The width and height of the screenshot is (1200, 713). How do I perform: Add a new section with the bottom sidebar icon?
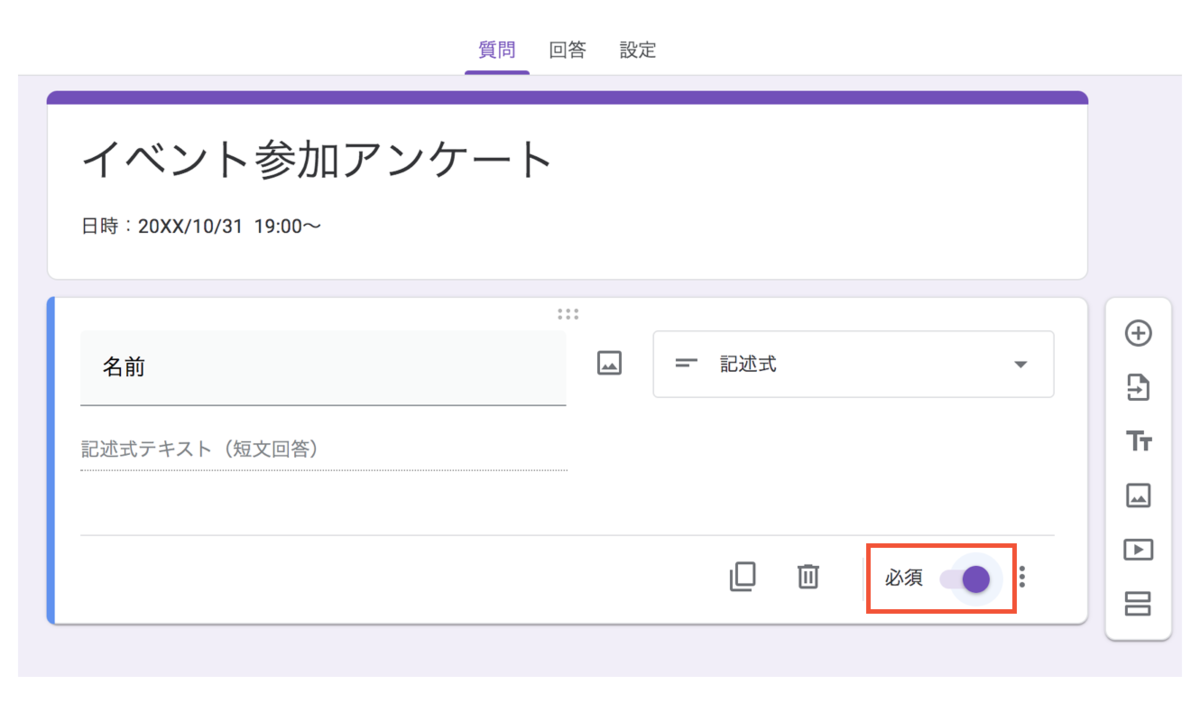point(1138,602)
